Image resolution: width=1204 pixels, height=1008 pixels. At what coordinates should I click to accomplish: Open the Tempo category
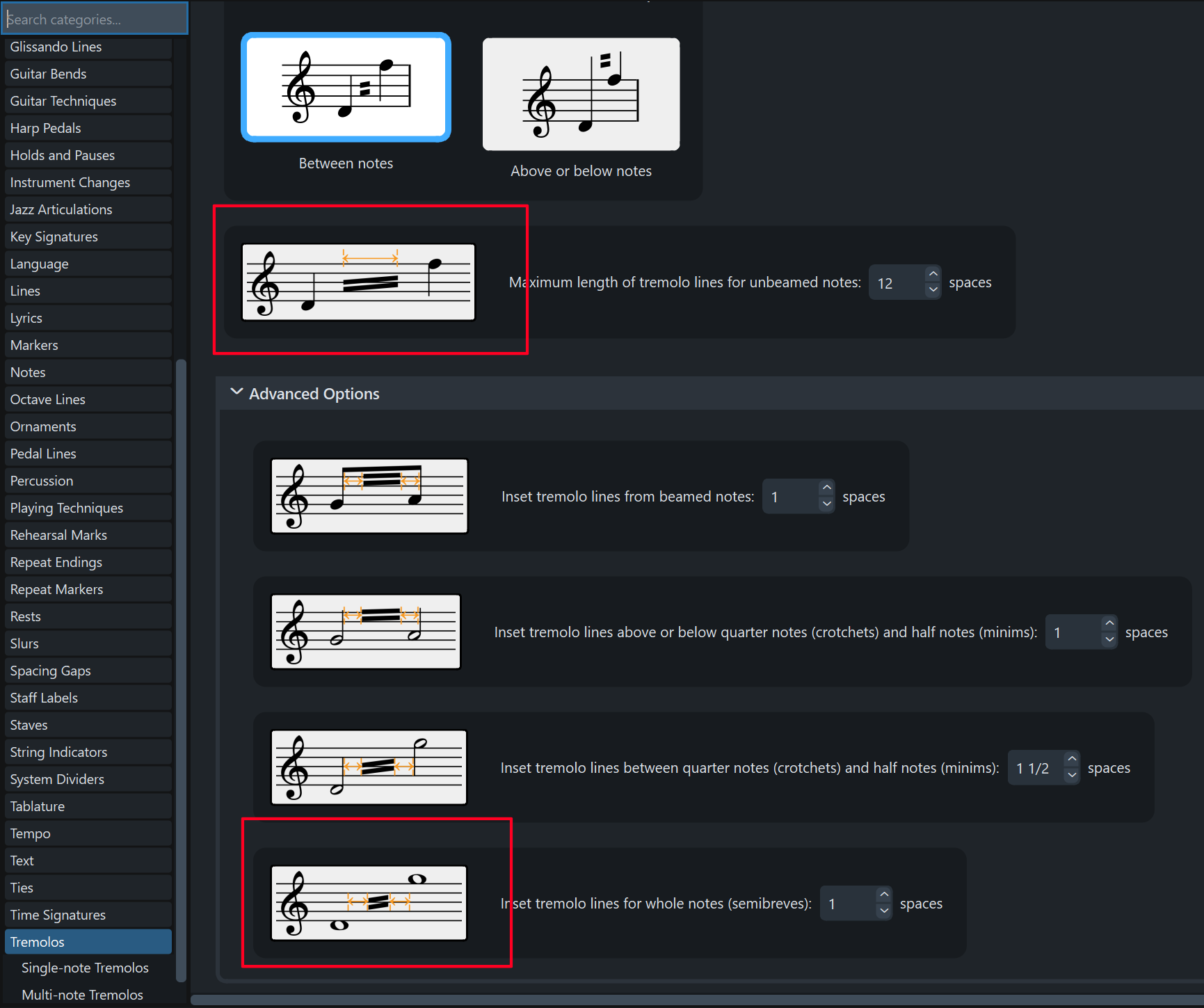pyautogui.click(x=88, y=833)
